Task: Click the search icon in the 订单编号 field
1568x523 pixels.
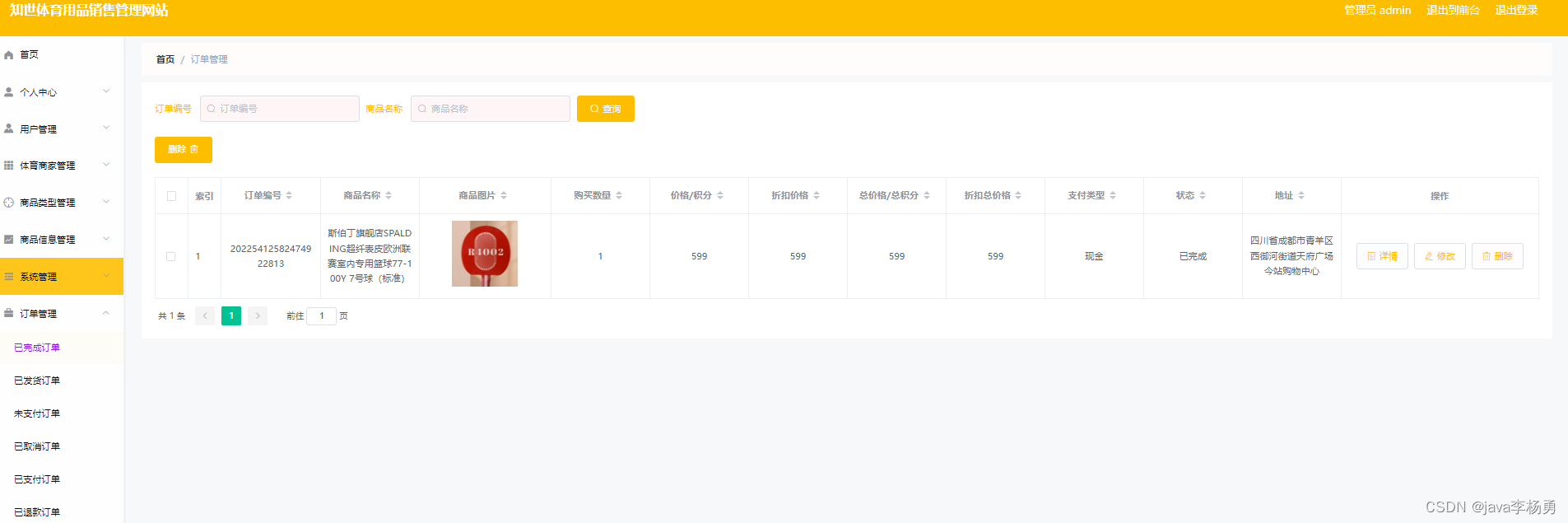Action: tap(212, 109)
